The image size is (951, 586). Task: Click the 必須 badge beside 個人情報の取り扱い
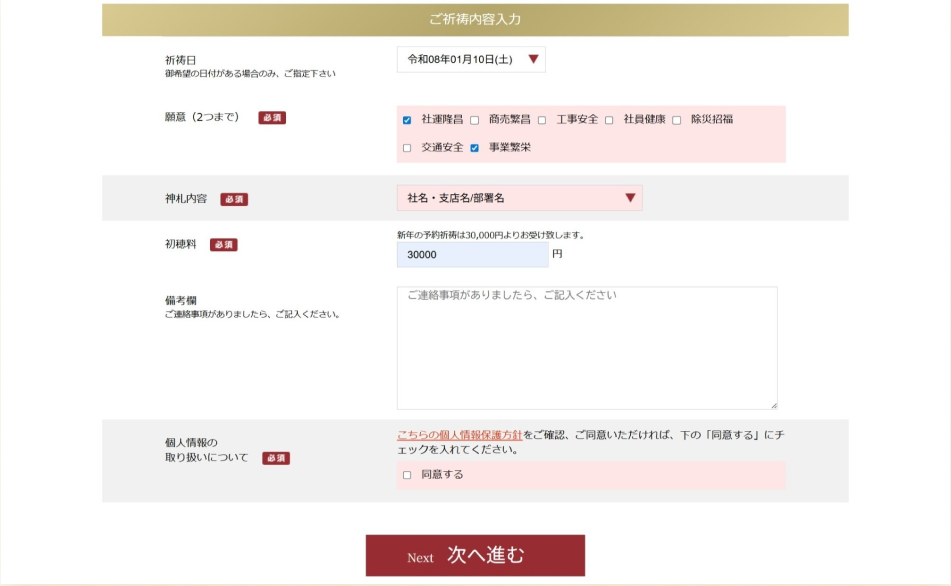point(276,458)
